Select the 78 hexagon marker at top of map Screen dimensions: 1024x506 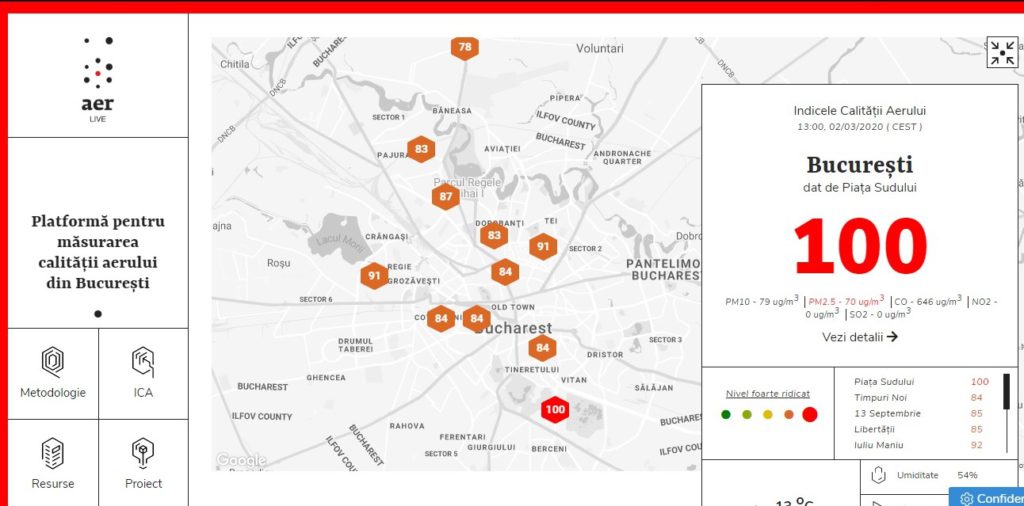(464, 47)
